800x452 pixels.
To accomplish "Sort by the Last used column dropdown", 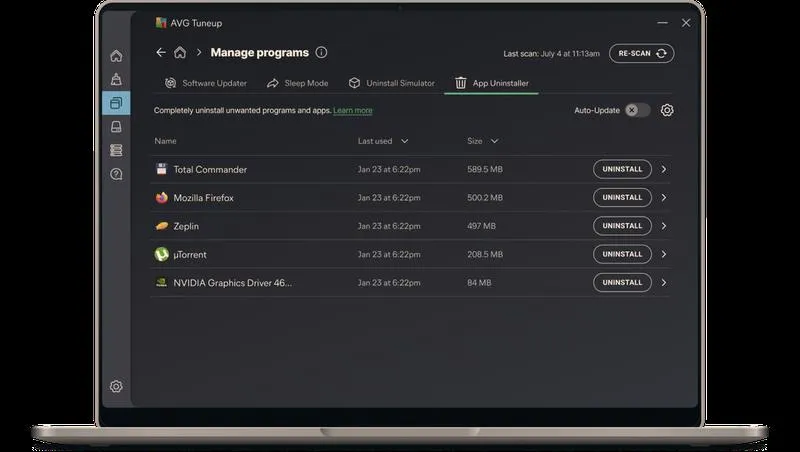I will coord(405,141).
